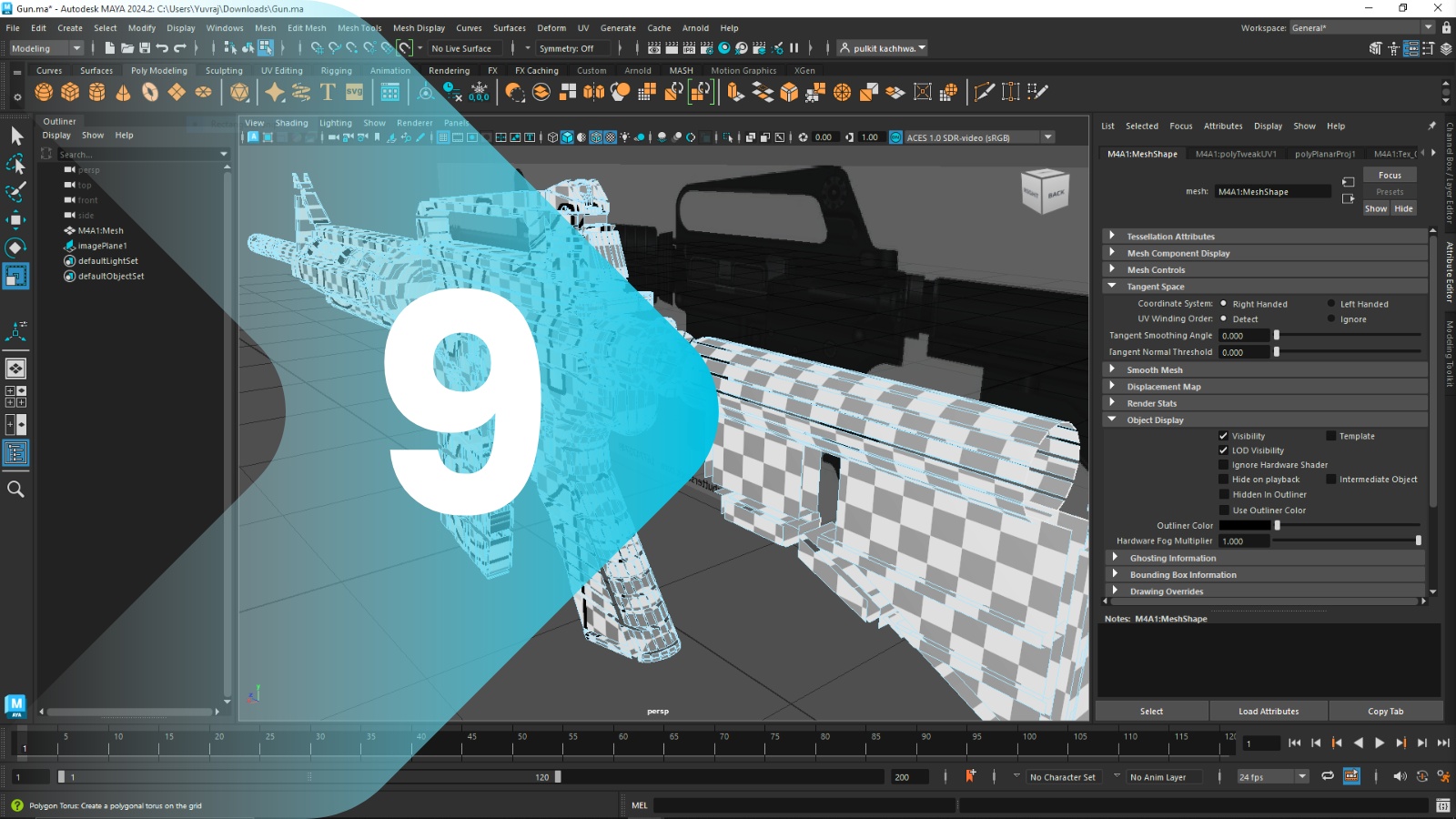The image size is (1456, 819).
Task: Enable Hide on playback checkbox
Action: coord(1224,480)
